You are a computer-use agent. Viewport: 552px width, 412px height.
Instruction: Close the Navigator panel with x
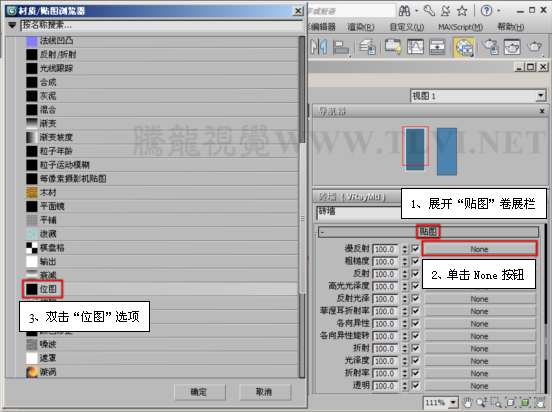(542, 111)
